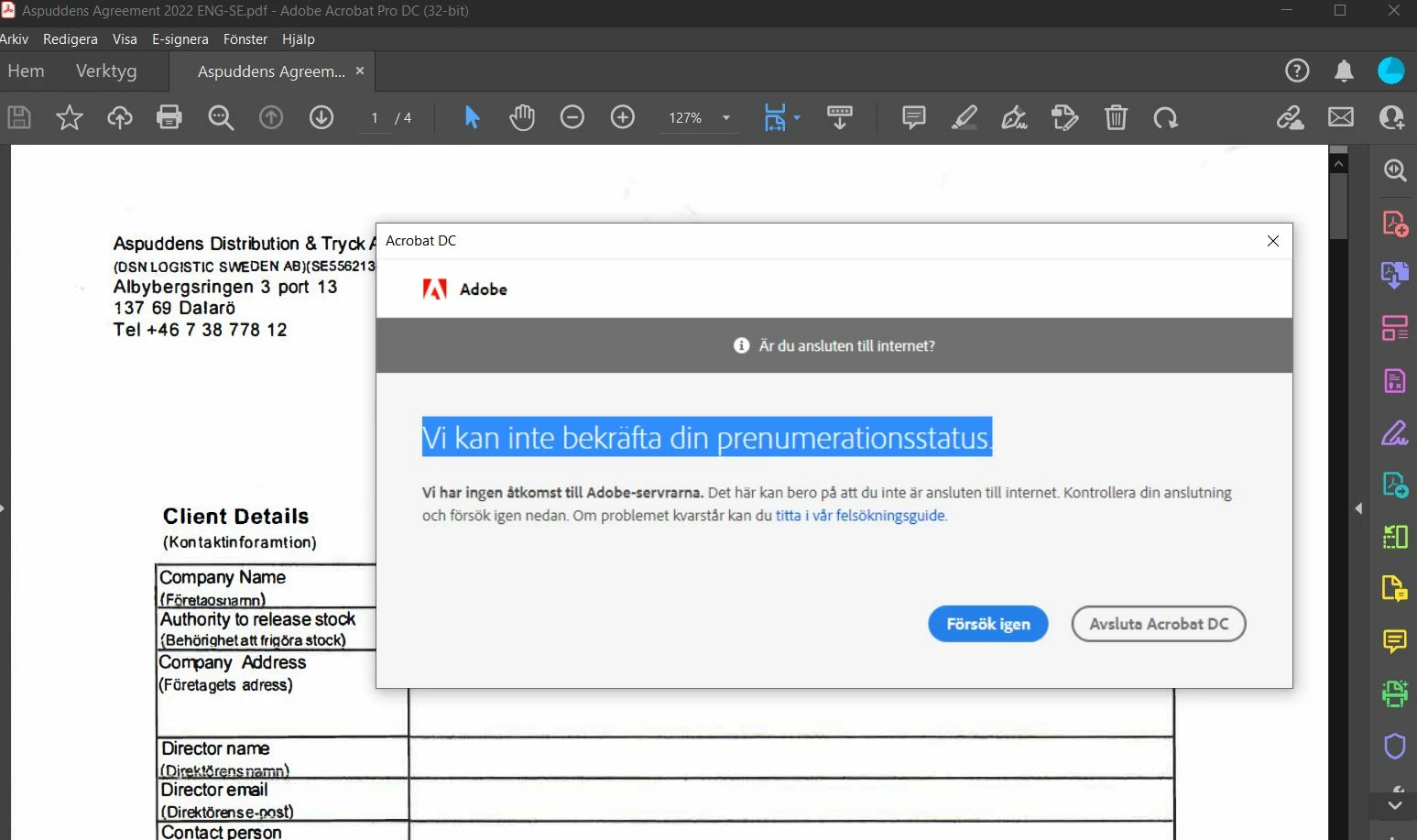Screen dimensions: 1417x840
Task: Send file by email icon
Action: pos(1341,117)
